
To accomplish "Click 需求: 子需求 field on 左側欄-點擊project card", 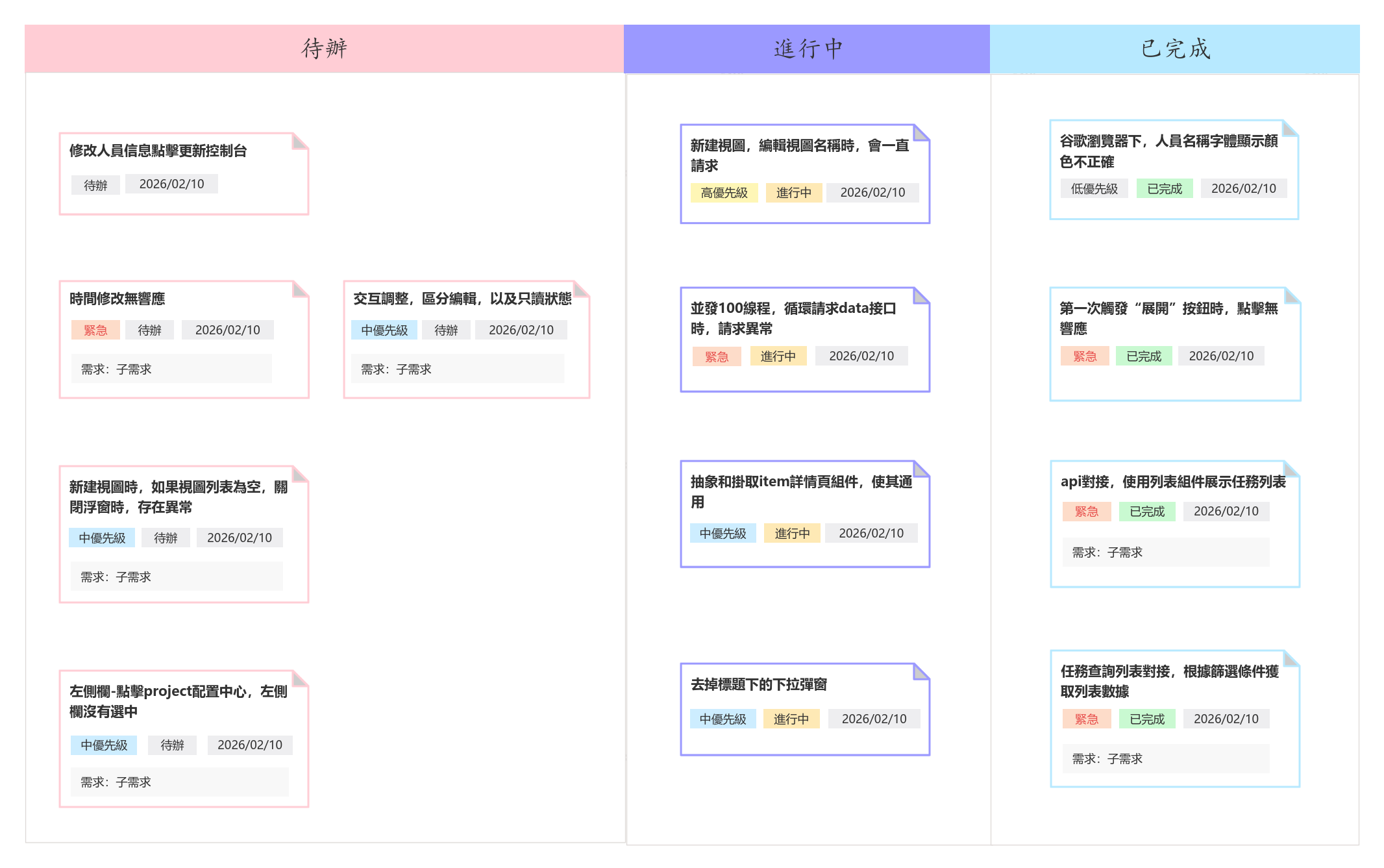I will (179, 782).
